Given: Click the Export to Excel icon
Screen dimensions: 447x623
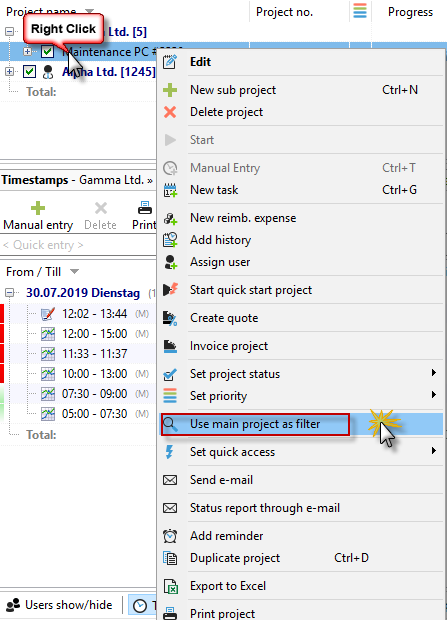Looking at the screenshot, I should point(170,586).
